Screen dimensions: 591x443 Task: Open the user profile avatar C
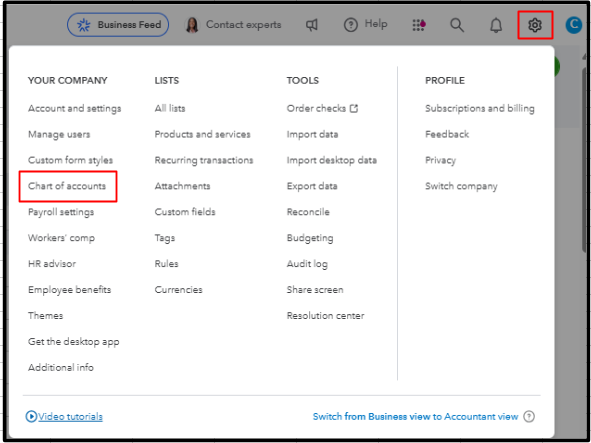tap(574, 25)
